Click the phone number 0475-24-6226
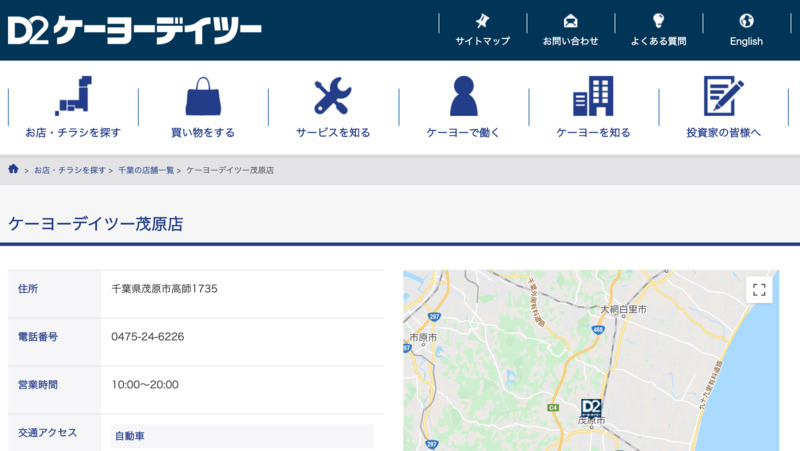This screenshot has height=451, width=800. click(x=147, y=337)
